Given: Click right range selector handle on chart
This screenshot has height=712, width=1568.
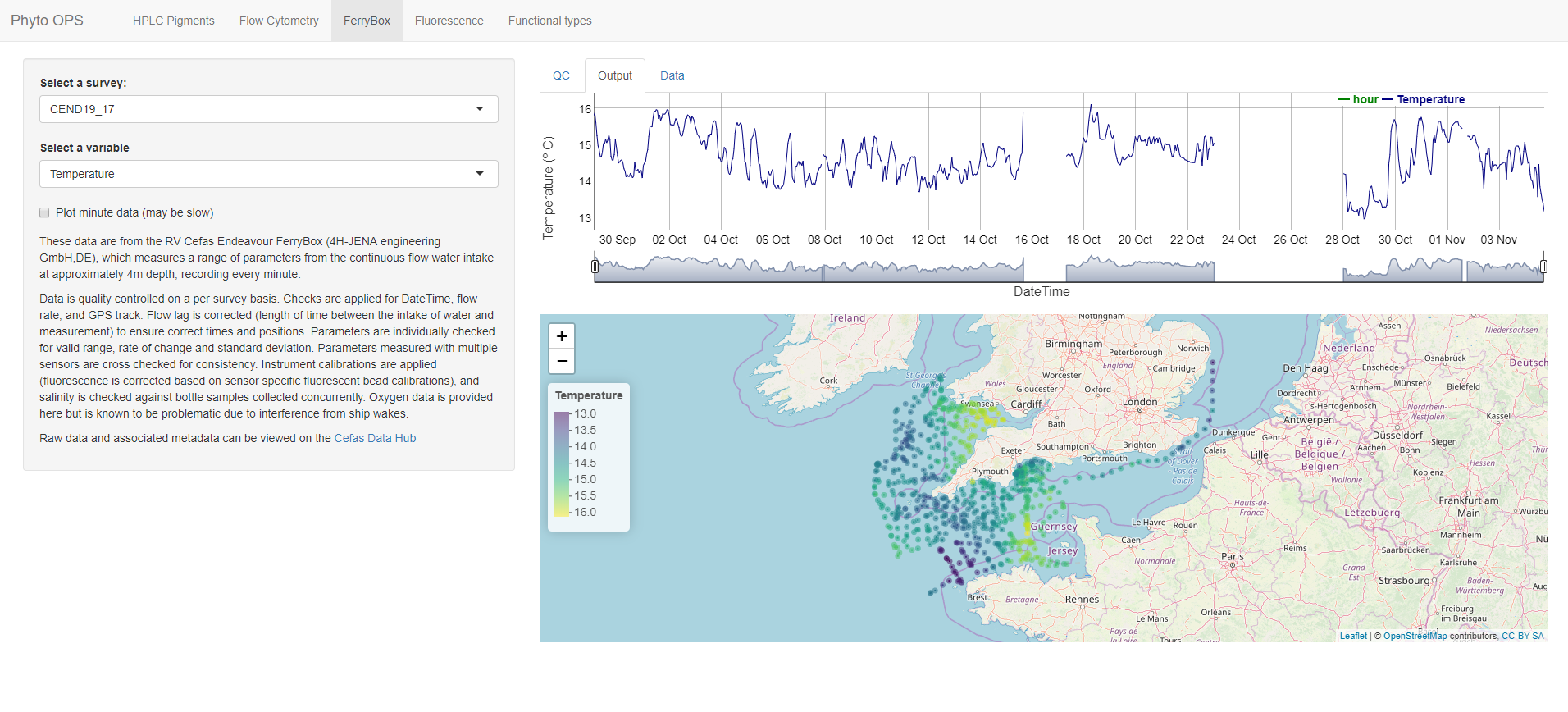Looking at the screenshot, I should coord(1543,267).
